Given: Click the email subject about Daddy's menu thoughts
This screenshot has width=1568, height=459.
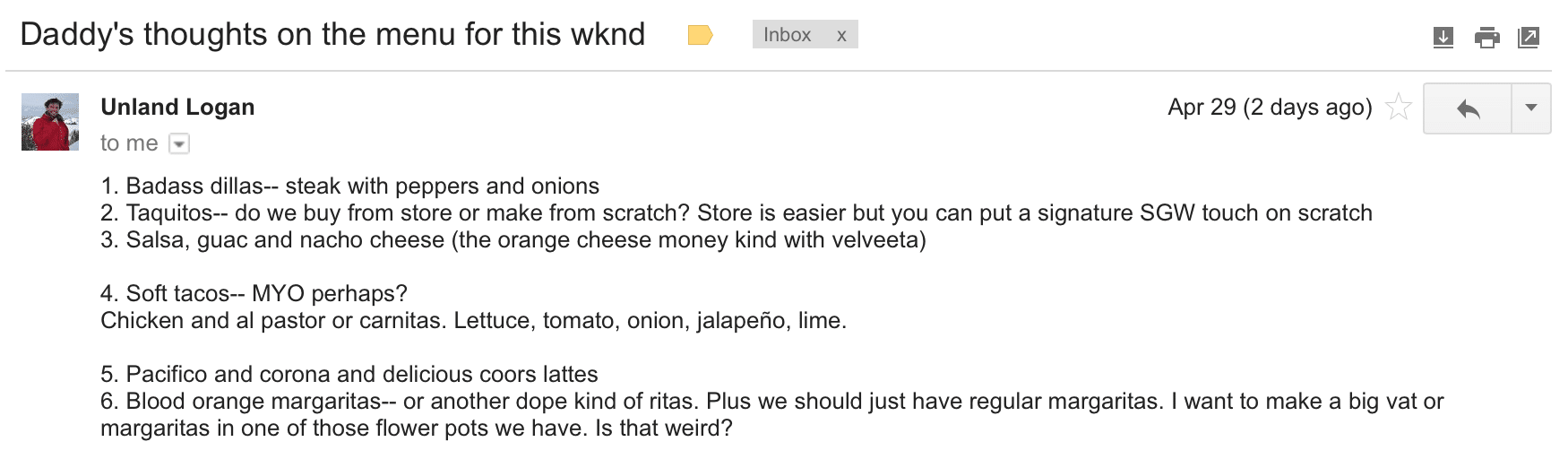Looking at the screenshot, I should pyautogui.click(x=332, y=35).
